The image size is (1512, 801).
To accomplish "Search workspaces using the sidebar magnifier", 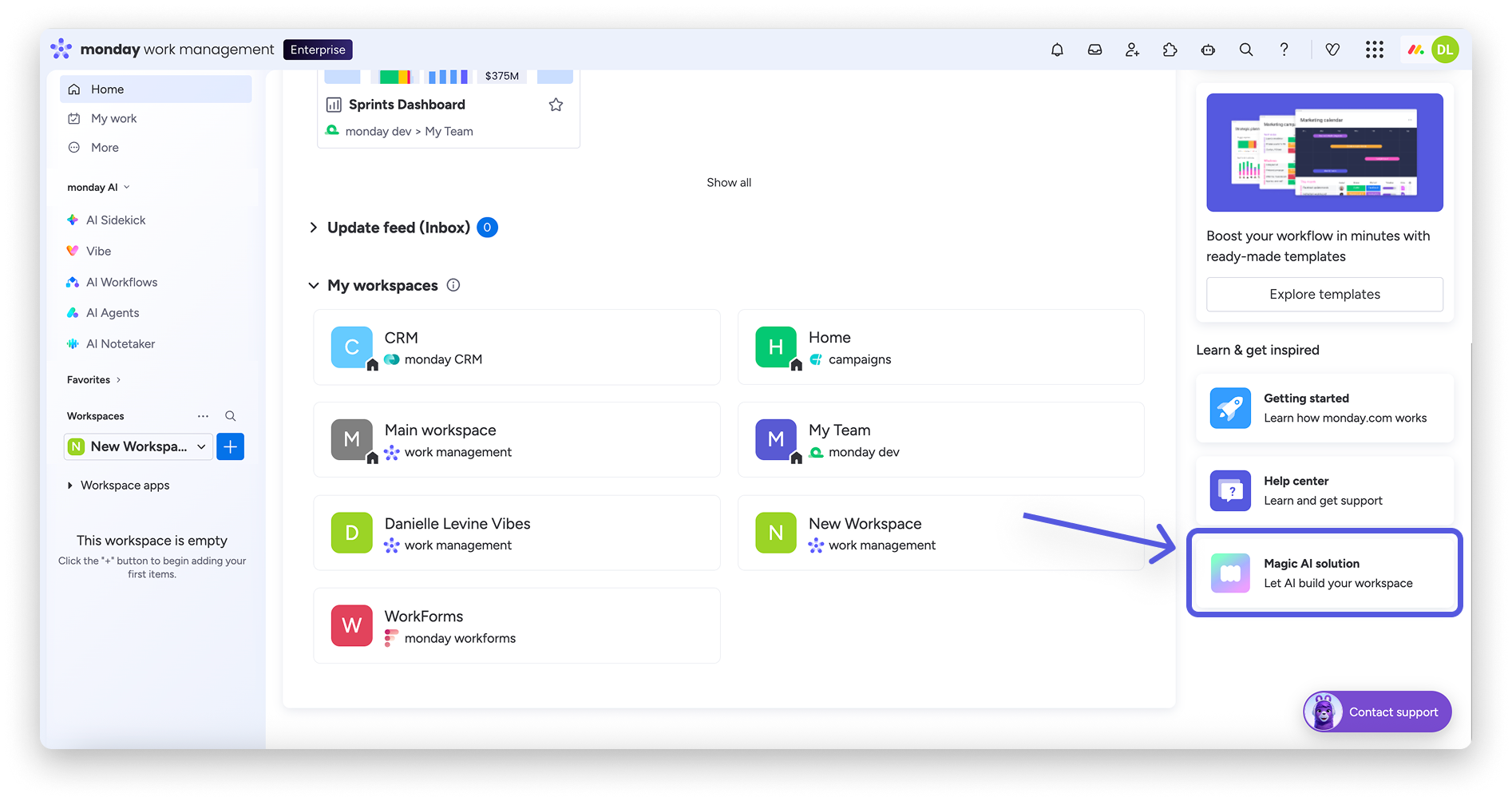I will point(231,416).
